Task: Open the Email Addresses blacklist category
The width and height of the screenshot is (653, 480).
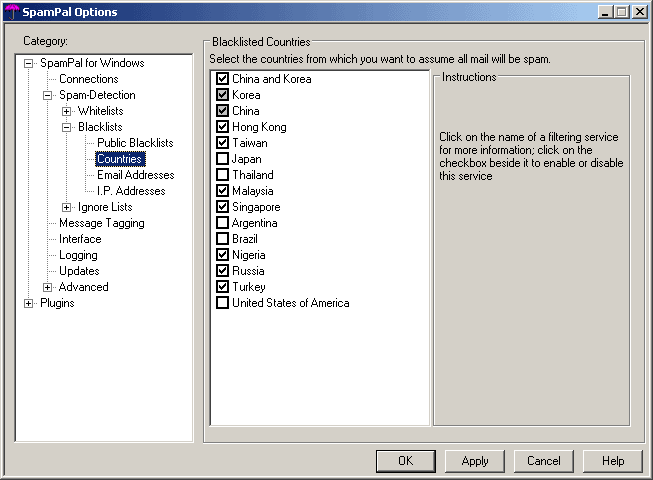Action: (x=135, y=175)
